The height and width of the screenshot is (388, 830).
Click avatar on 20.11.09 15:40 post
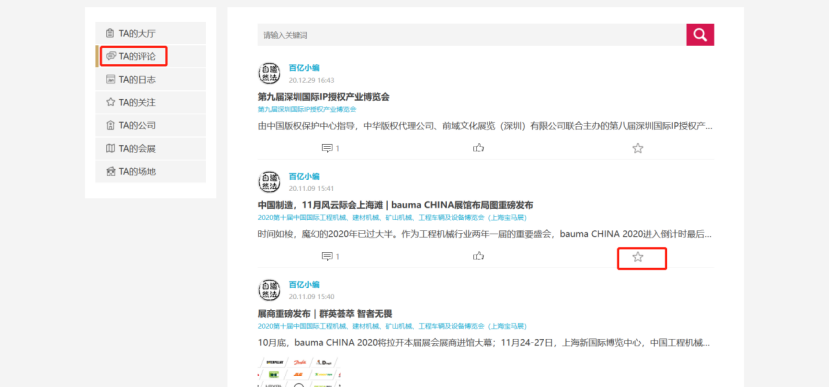point(269,290)
